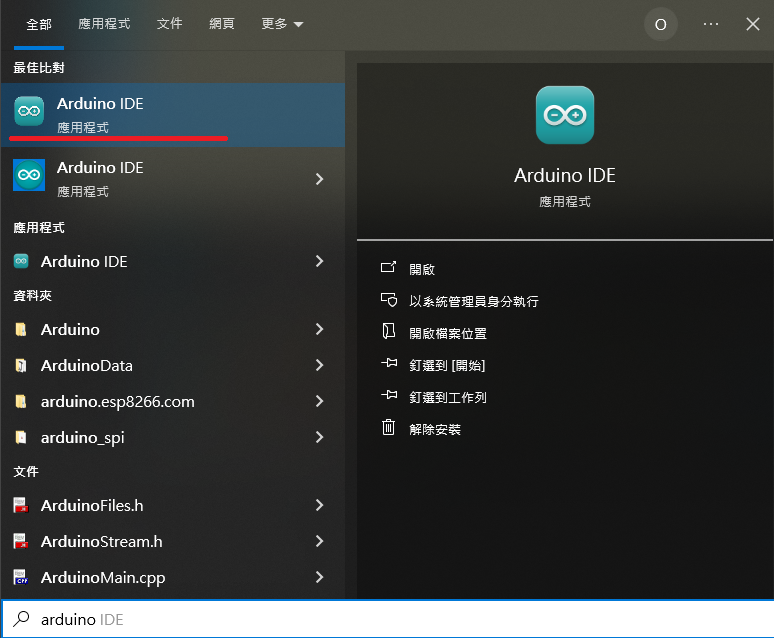Open the Arduino IDE best match result
Screen dimensions: 774x638
[173, 115]
